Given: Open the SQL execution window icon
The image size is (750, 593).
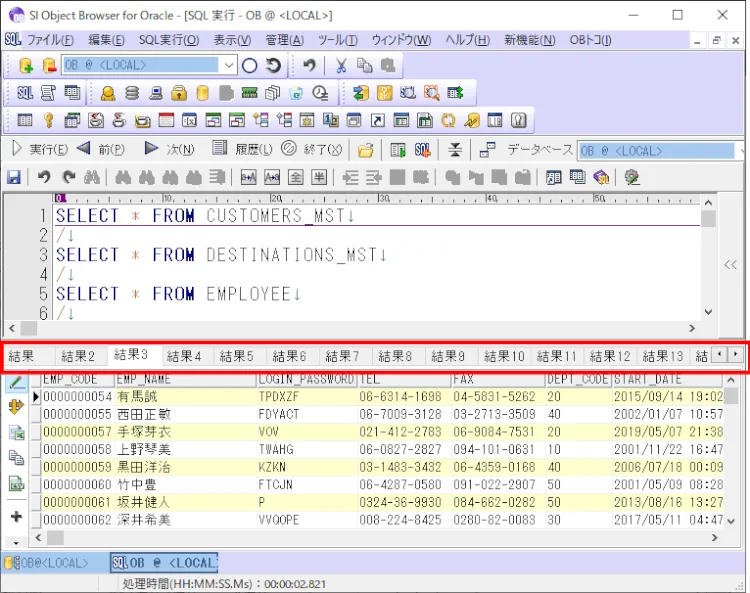Looking at the screenshot, I should tap(25, 92).
